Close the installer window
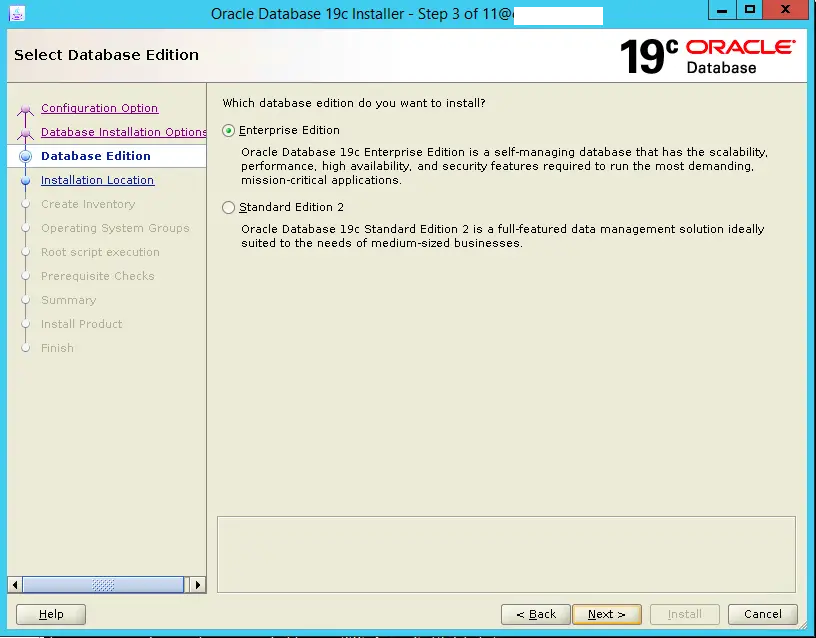The height and width of the screenshot is (638, 816). click(786, 10)
